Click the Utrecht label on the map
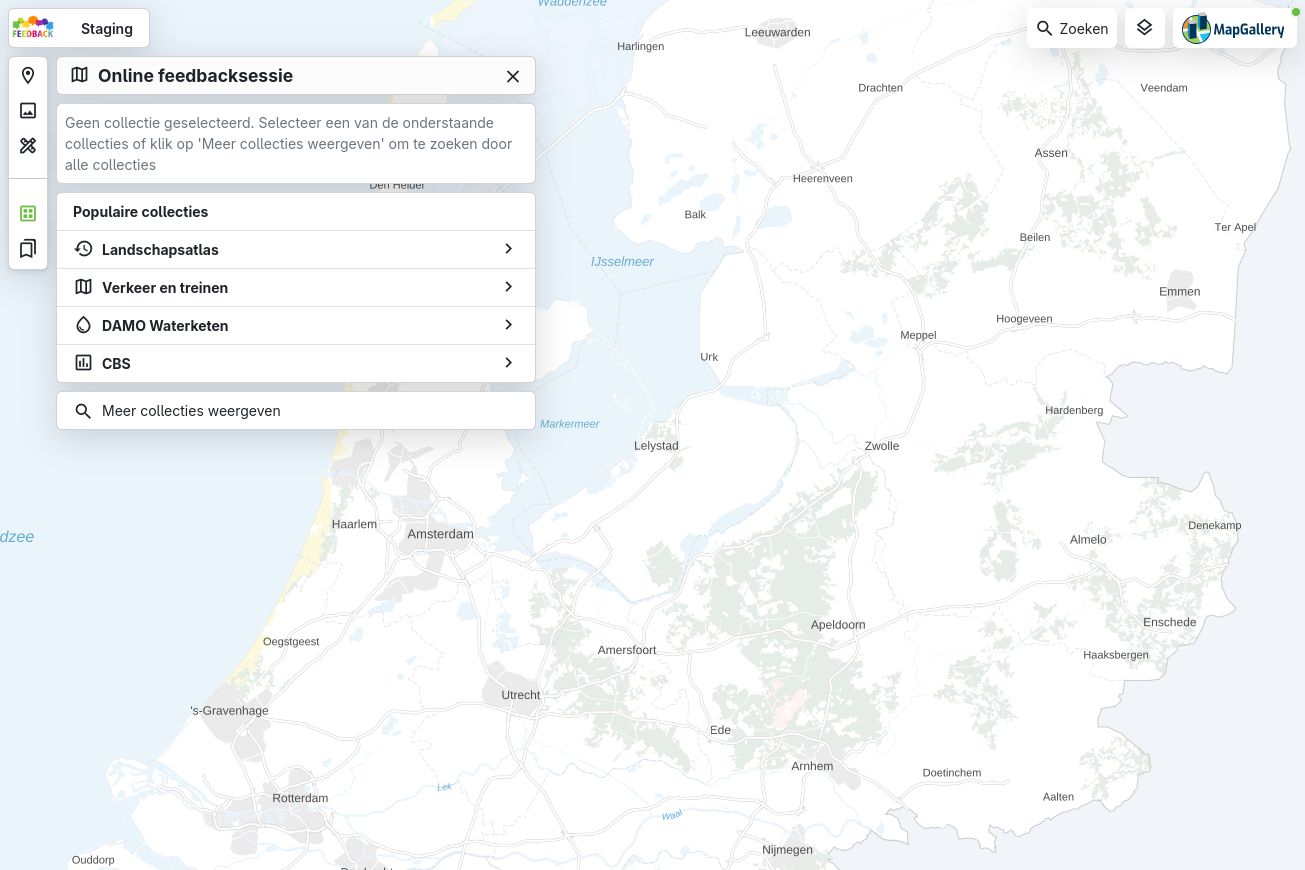Viewport: 1305px width, 870px height. (521, 695)
